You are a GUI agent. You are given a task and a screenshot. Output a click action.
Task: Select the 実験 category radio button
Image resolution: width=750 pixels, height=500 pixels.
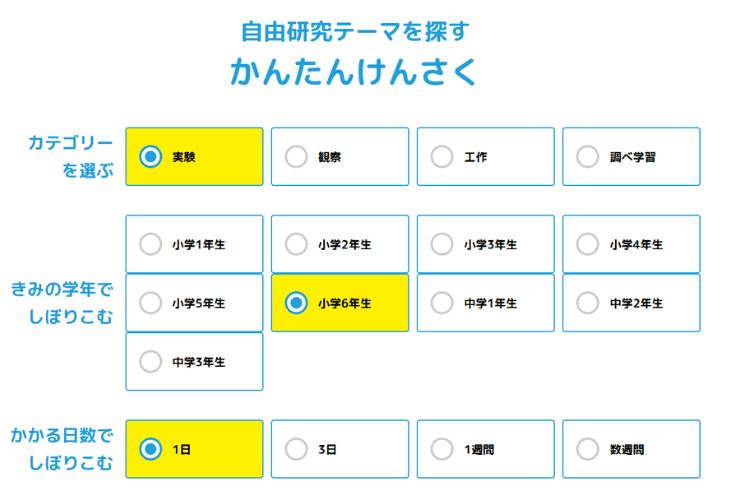[x=151, y=157]
